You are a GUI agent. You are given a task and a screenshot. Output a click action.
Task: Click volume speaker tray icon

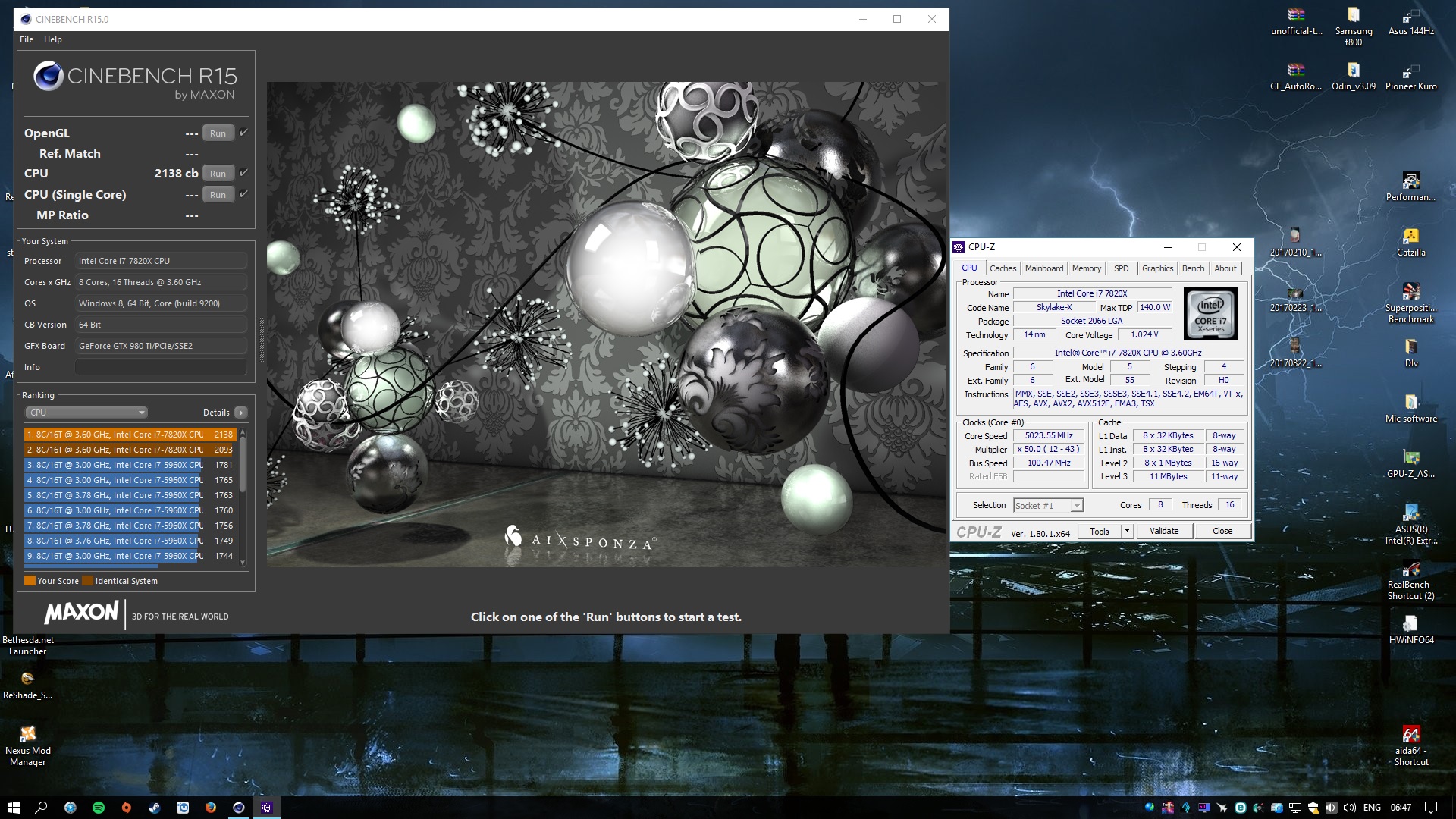coord(1350,808)
